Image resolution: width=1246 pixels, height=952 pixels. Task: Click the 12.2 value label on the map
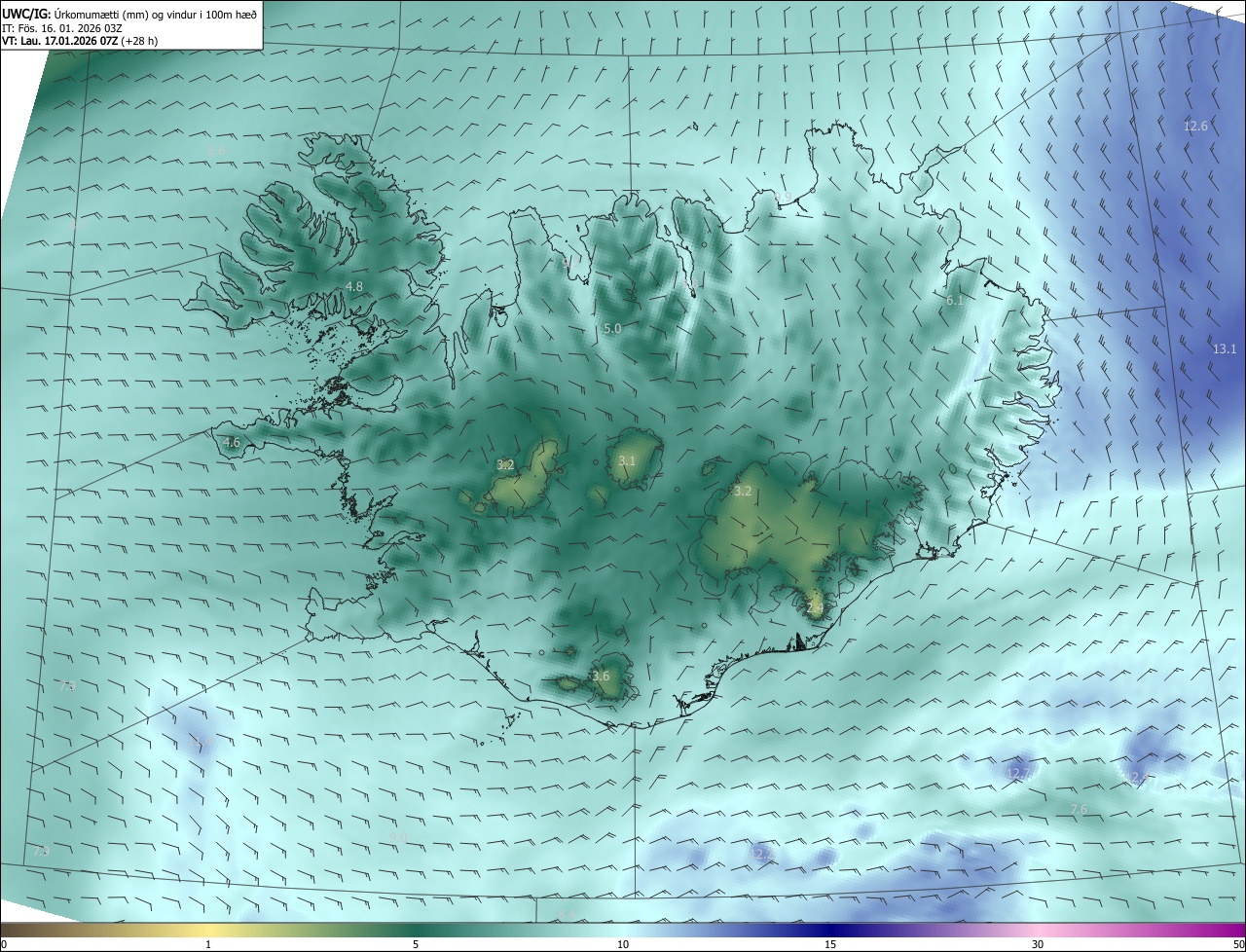pyautogui.click(x=762, y=854)
